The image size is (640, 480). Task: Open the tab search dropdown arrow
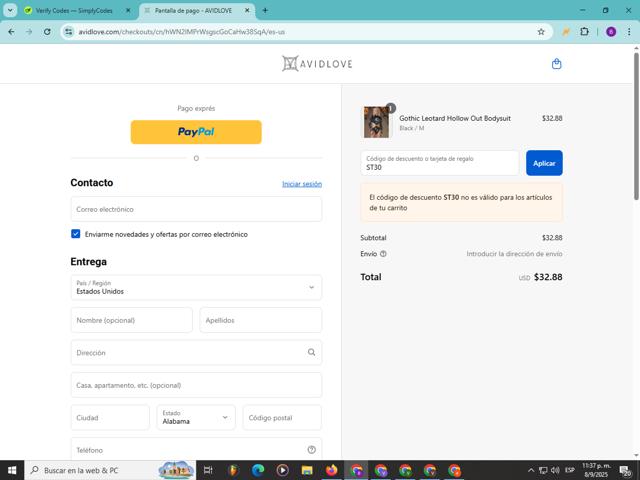10,11
